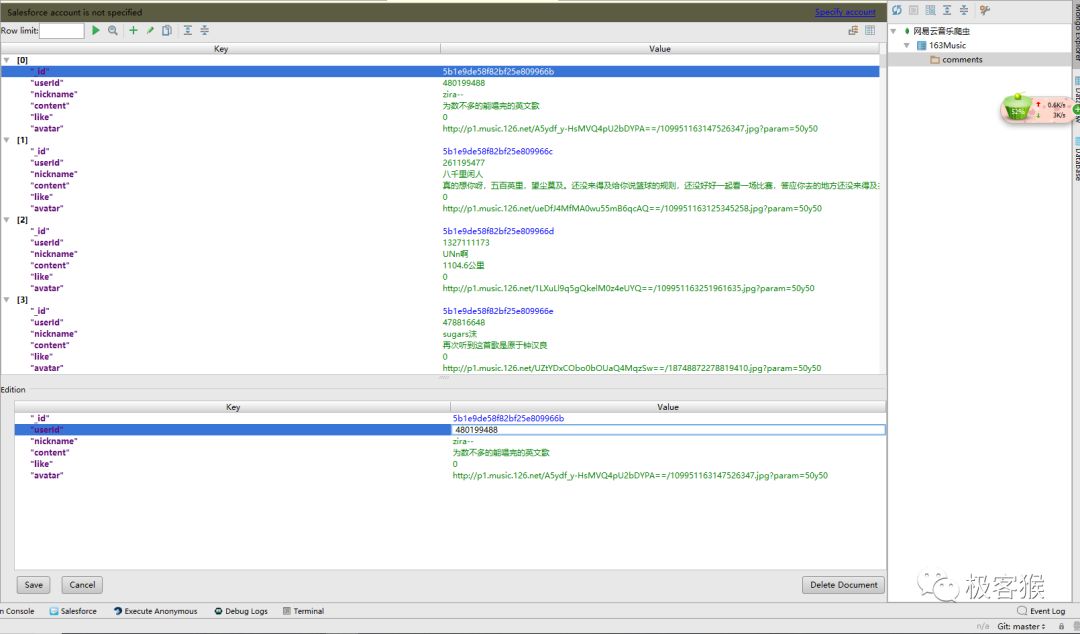Focus the Row limit input field
The image size is (1080, 634).
61,30
